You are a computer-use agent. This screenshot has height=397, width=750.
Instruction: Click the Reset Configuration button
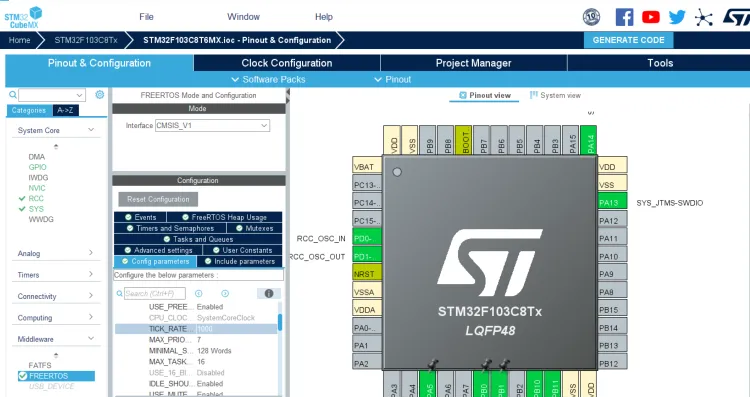pyautogui.click(x=158, y=199)
